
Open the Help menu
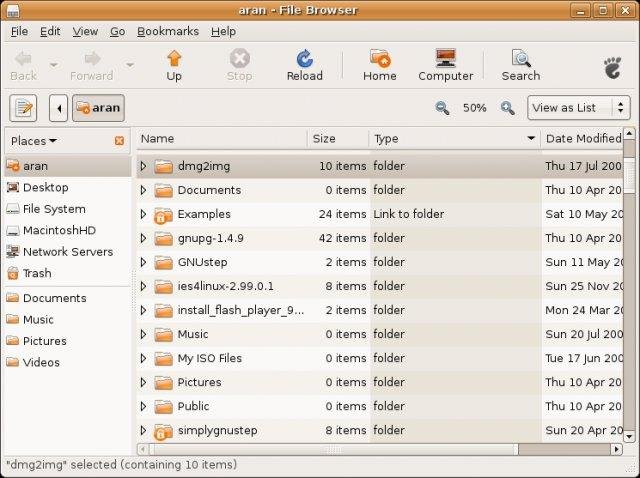point(223,31)
